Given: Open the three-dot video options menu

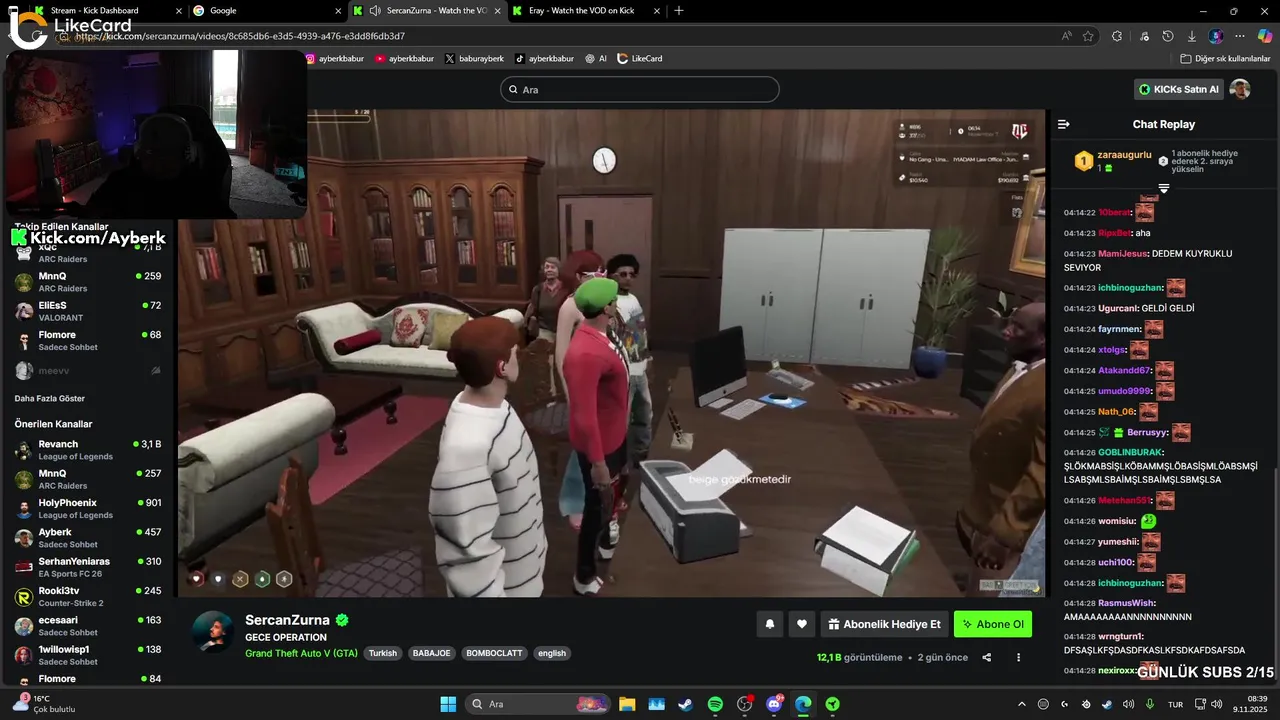Looking at the screenshot, I should click(x=1019, y=657).
